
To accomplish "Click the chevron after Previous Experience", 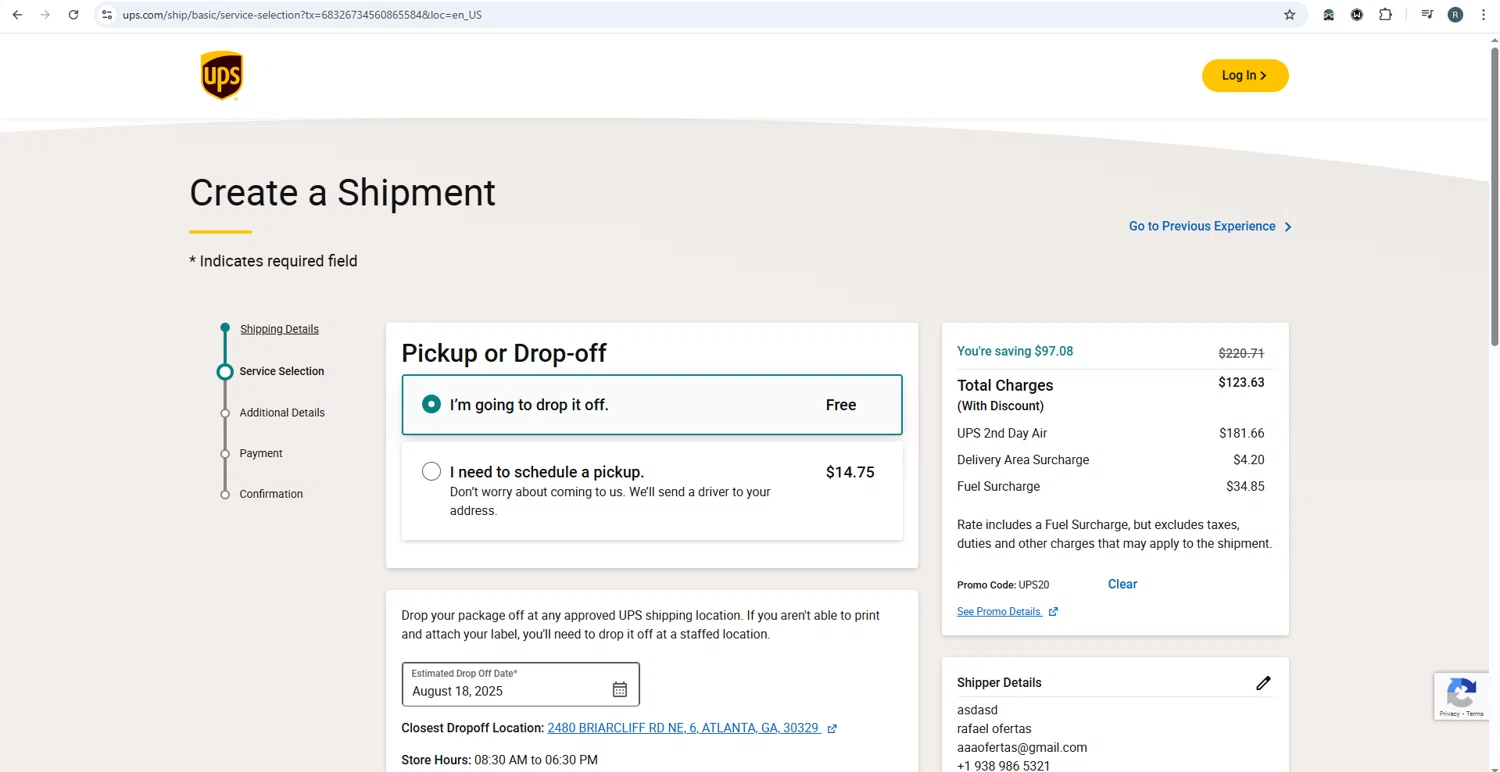I will click(x=1288, y=227).
